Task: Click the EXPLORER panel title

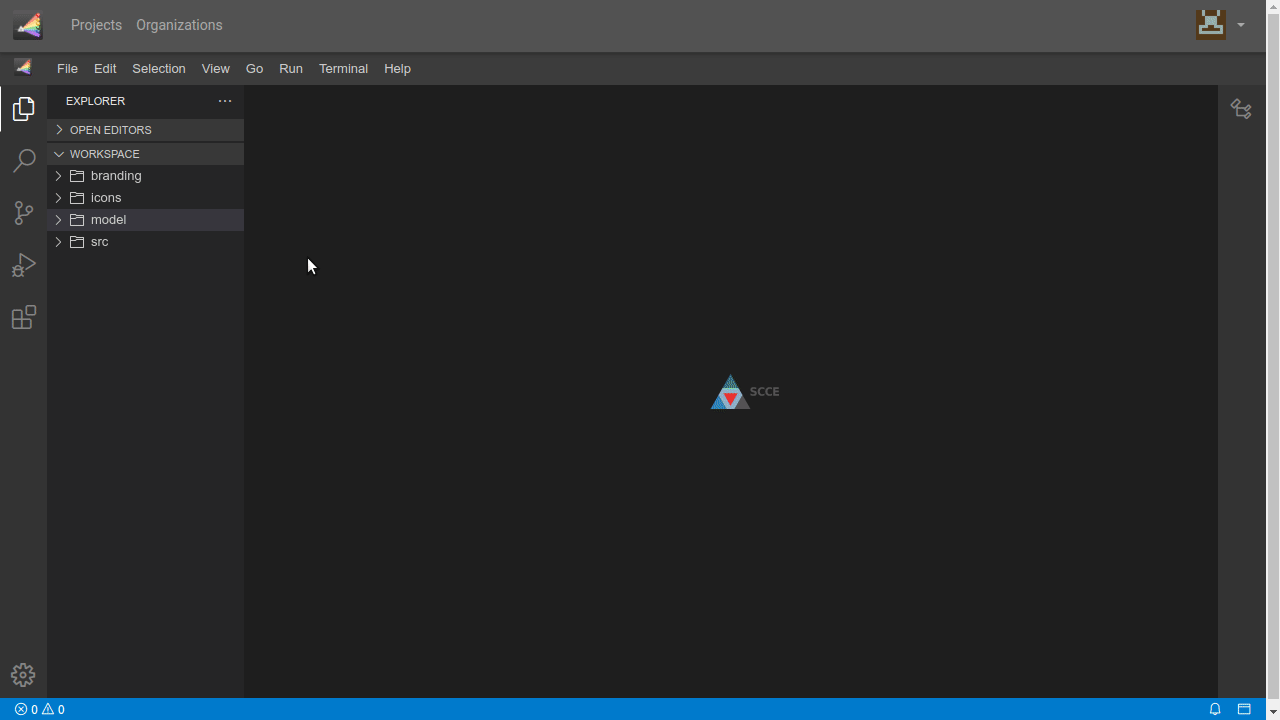Action: [95, 101]
